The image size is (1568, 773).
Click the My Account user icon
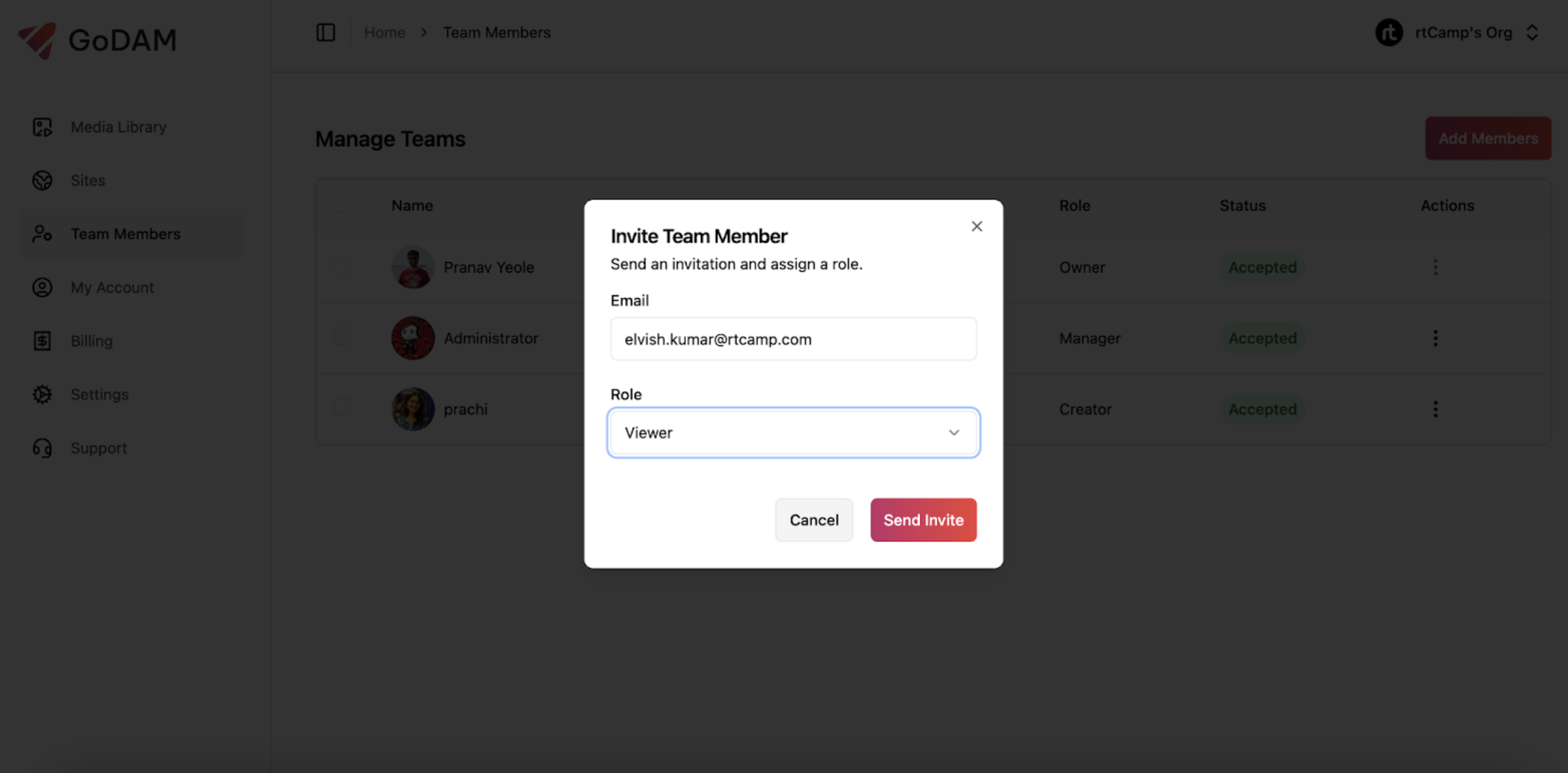(43, 288)
